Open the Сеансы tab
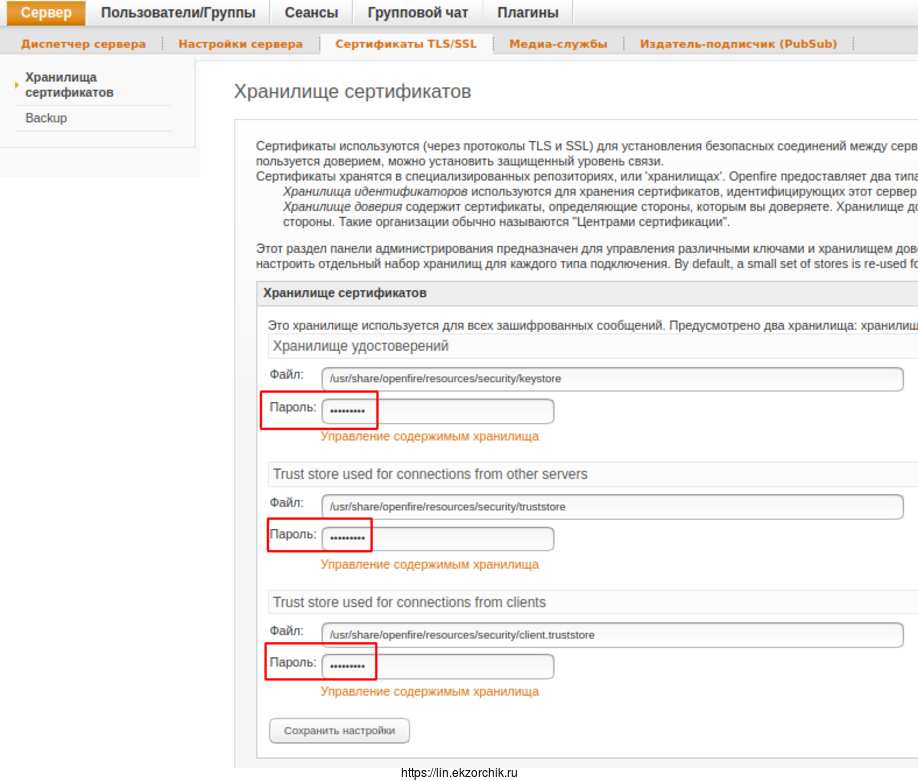Viewport: 918px width, 781px height. [311, 13]
